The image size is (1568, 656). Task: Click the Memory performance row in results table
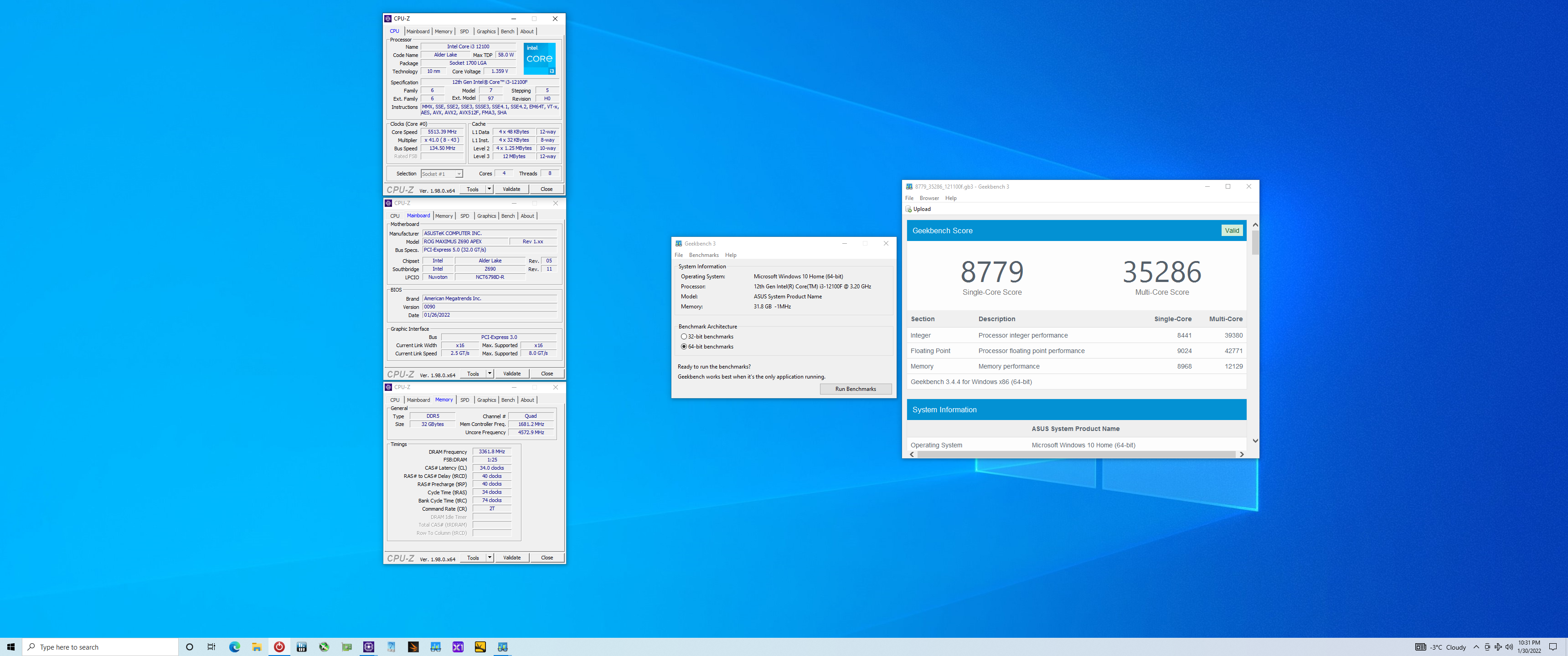tap(1076, 366)
